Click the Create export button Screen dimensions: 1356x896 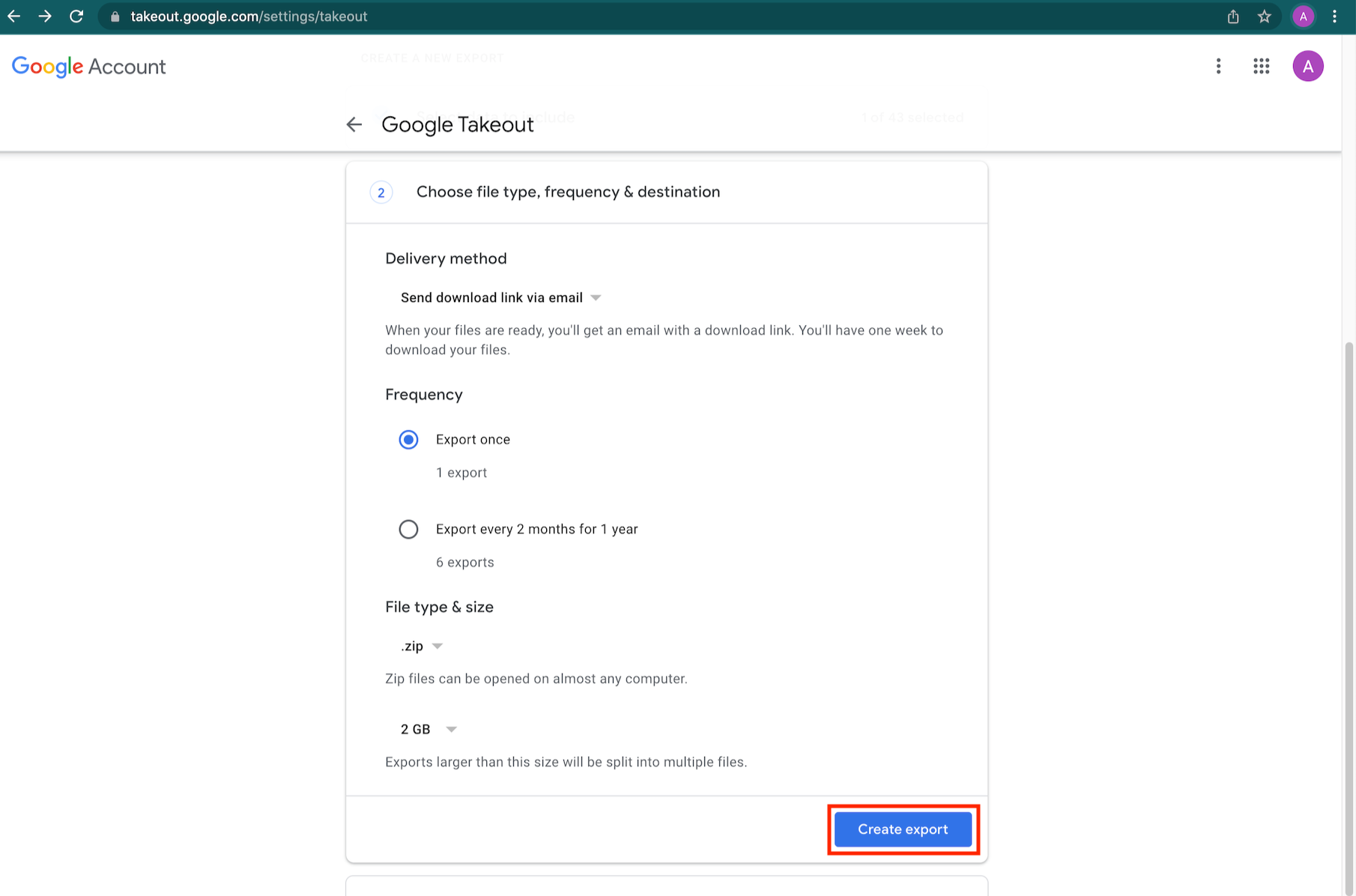coord(903,829)
